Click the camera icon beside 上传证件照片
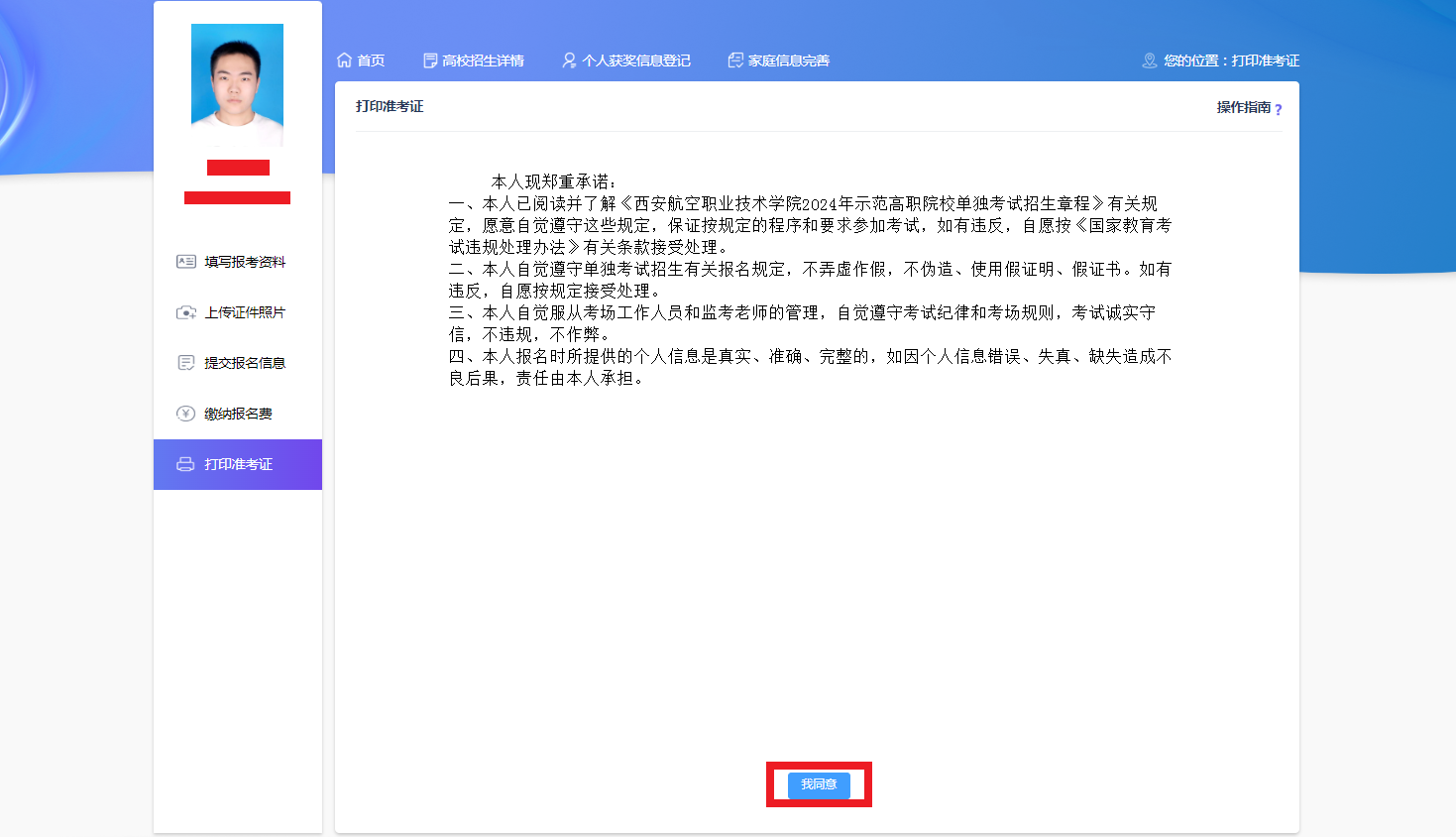Screen dimensions: 1456x837 click(185, 312)
